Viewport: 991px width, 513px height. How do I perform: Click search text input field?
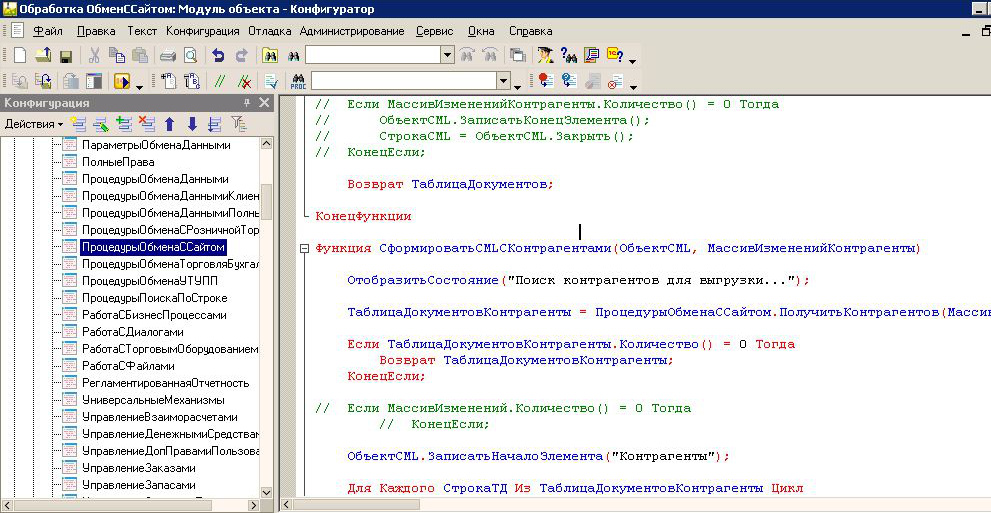pyautogui.click(x=373, y=55)
